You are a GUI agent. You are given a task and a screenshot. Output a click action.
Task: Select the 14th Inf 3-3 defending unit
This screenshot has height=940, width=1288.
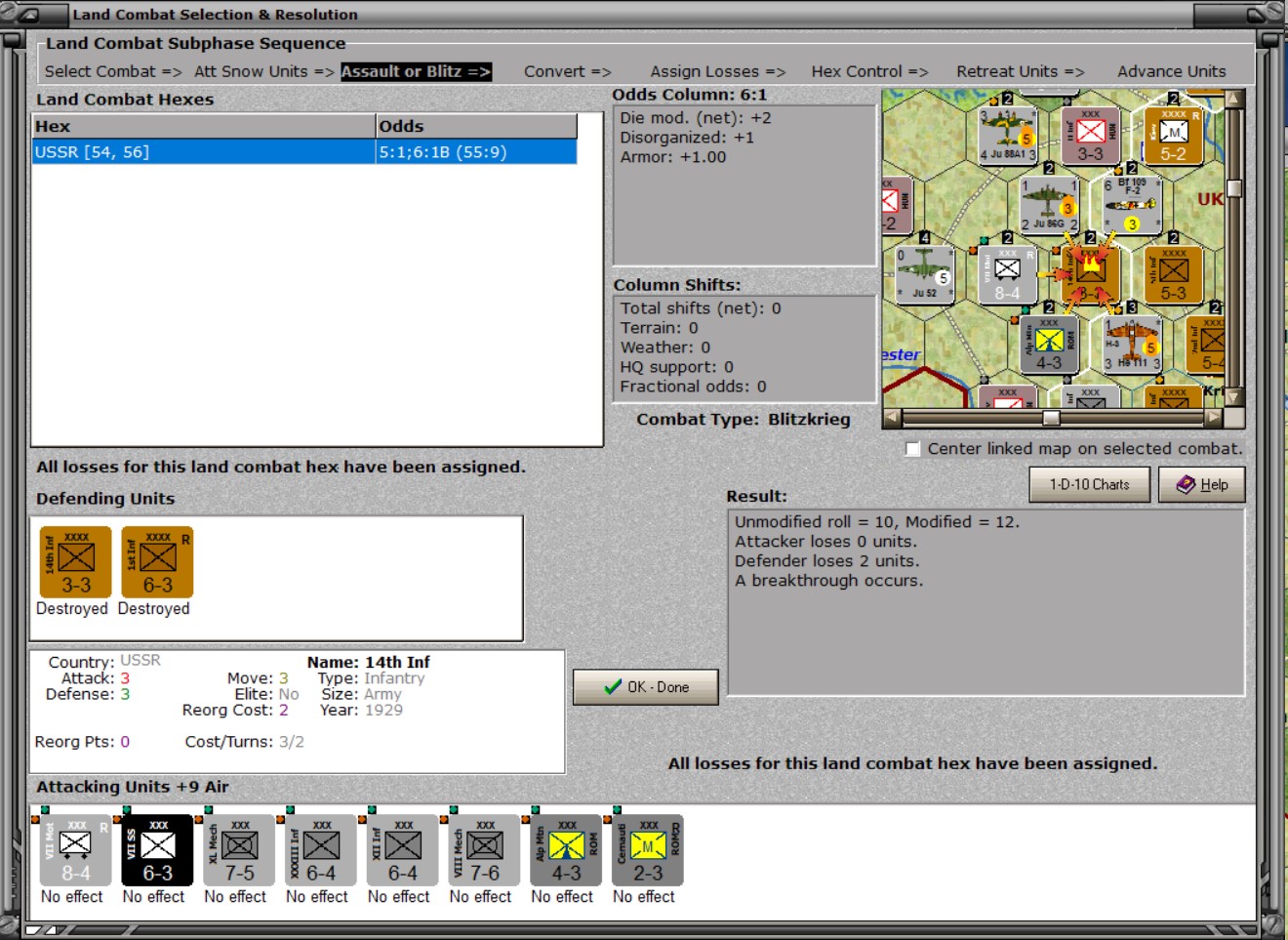pyautogui.click(x=75, y=562)
